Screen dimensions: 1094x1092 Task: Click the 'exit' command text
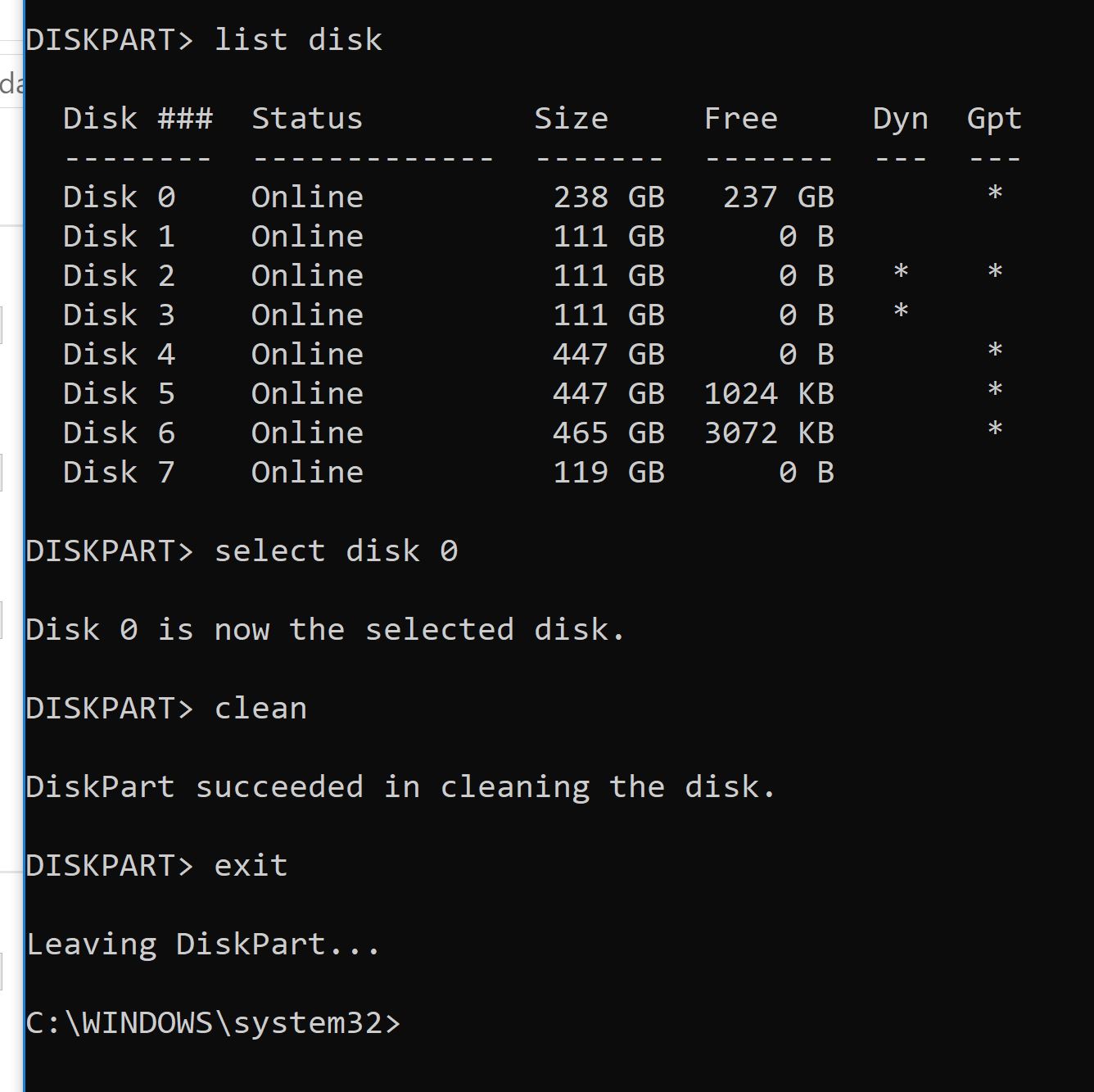pyautogui.click(x=251, y=865)
